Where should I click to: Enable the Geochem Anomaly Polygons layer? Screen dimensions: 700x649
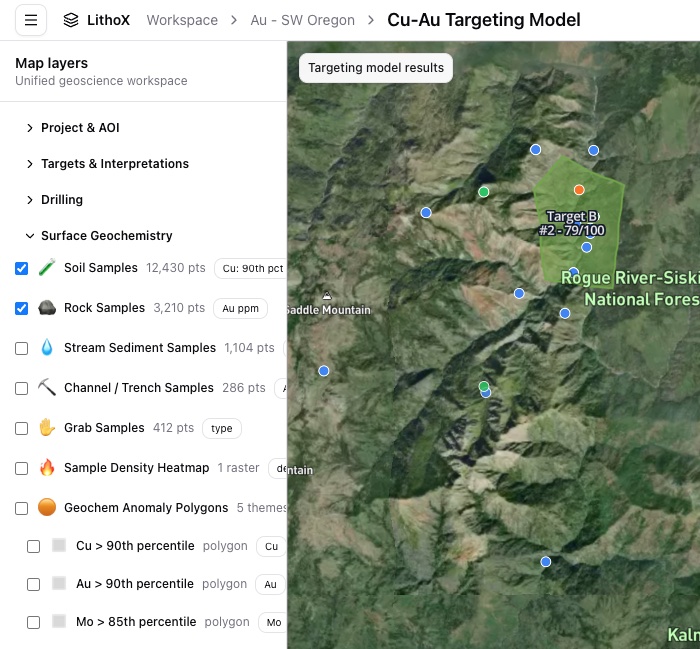[21, 508]
